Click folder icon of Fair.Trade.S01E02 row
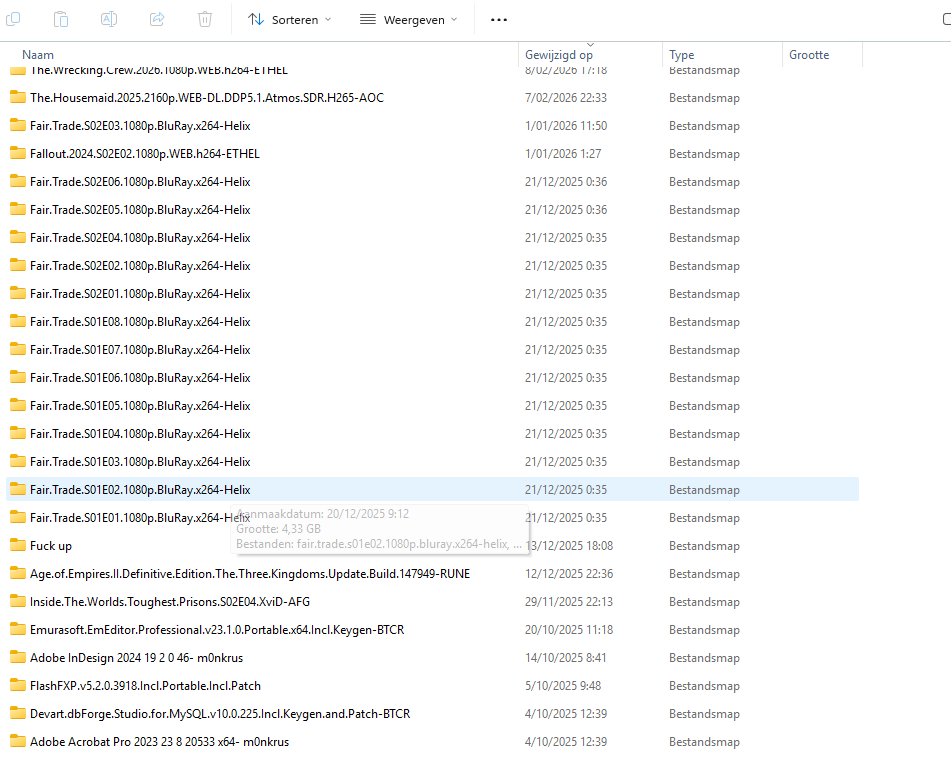The image size is (951, 758). click(x=18, y=489)
